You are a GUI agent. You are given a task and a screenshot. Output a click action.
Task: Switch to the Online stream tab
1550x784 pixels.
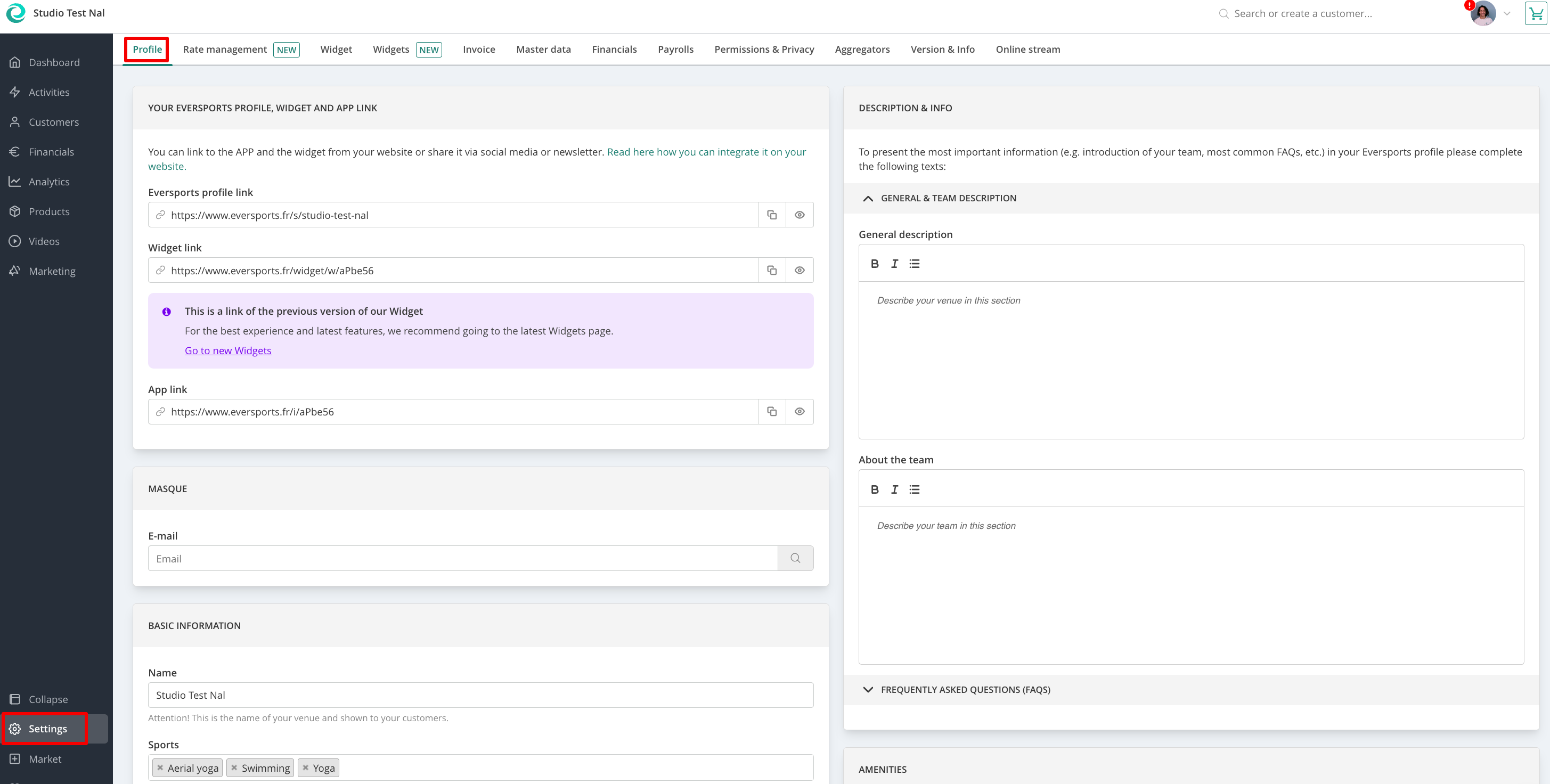pyautogui.click(x=1027, y=50)
